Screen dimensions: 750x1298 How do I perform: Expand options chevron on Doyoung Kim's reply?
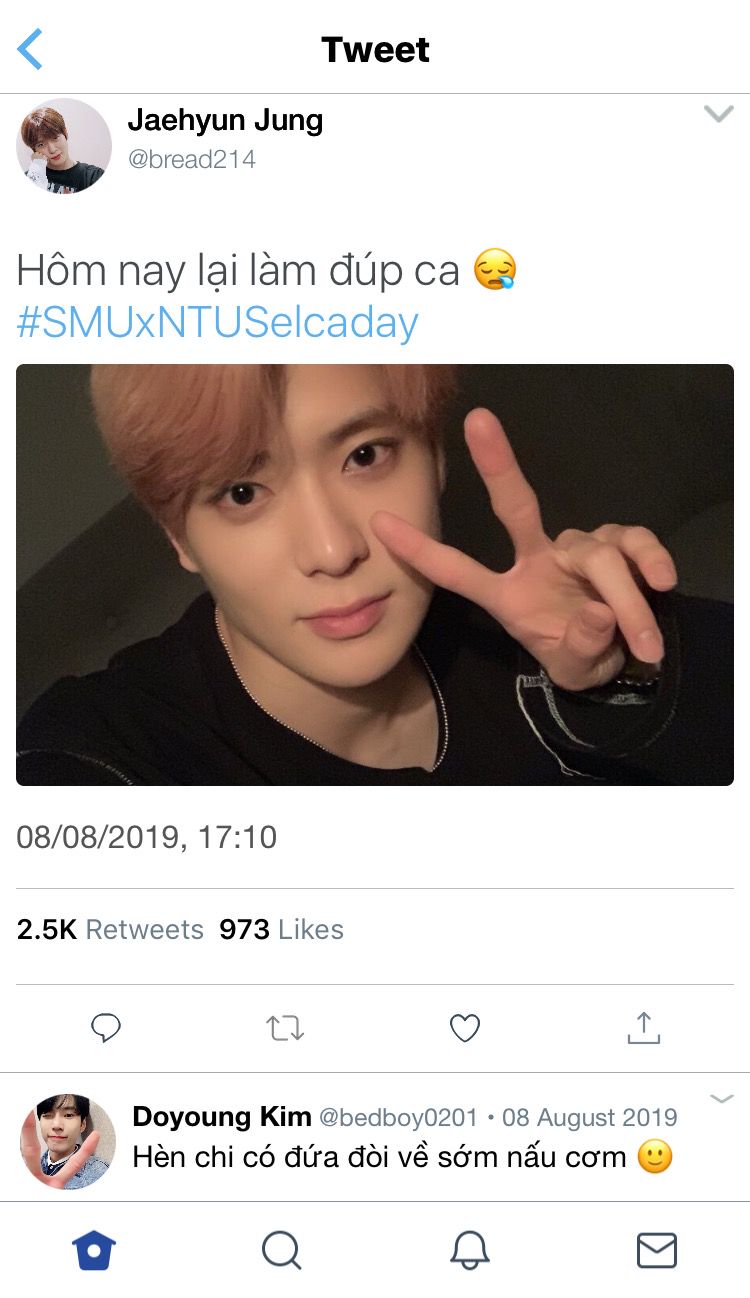[722, 1099]
